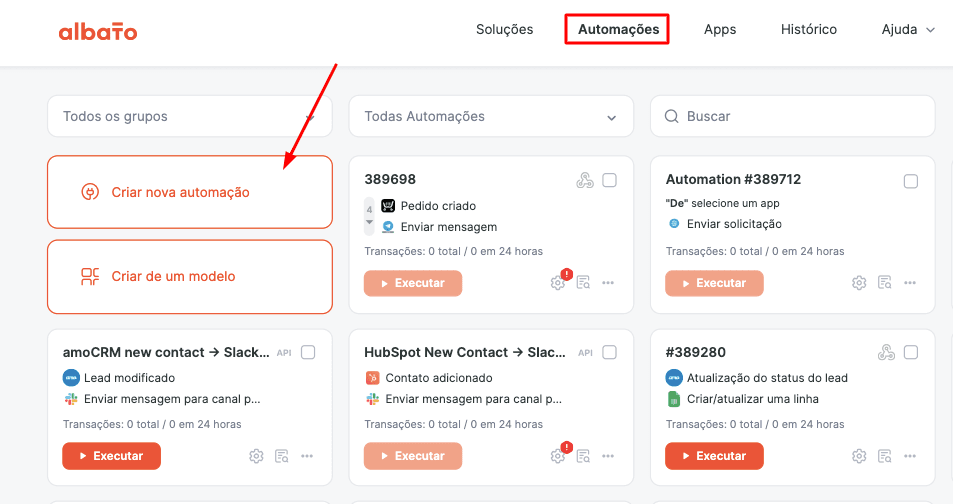Image resolution: width=953 pixels, height=504 pixels.
Task: Open more options of automation 389698
Action: click(x=608, y=283)
